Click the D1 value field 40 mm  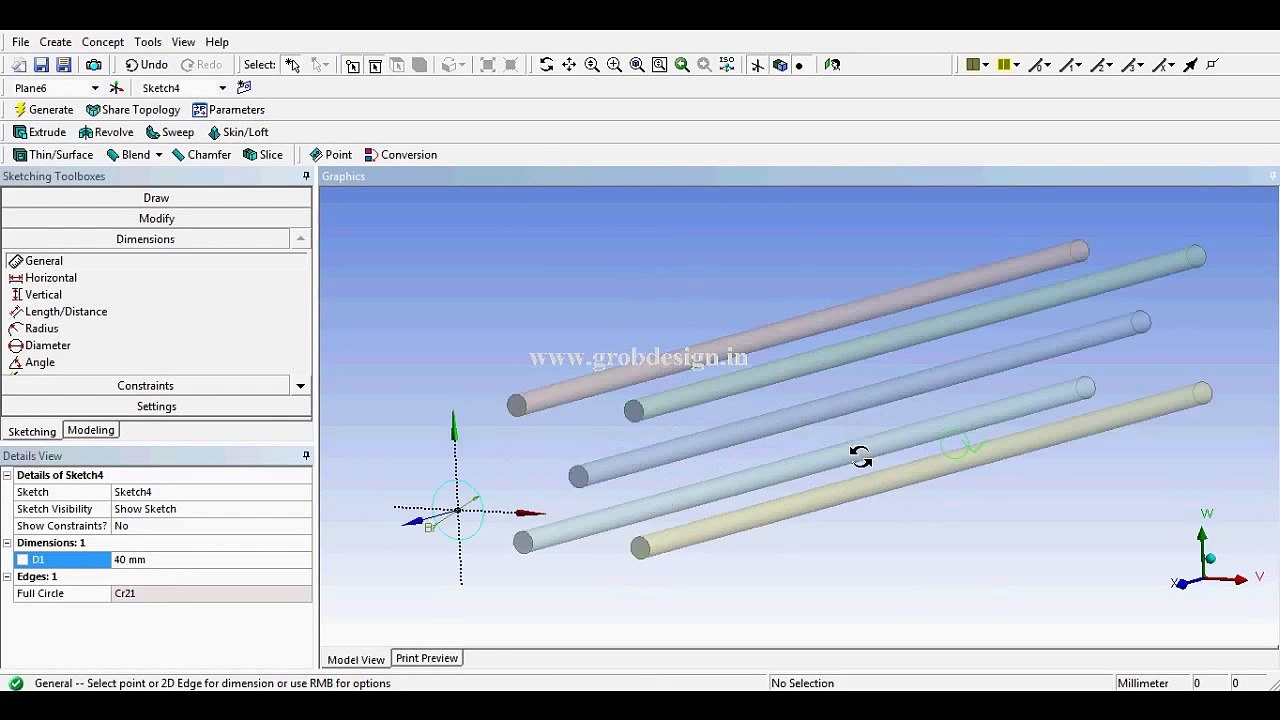pos(211,560)
